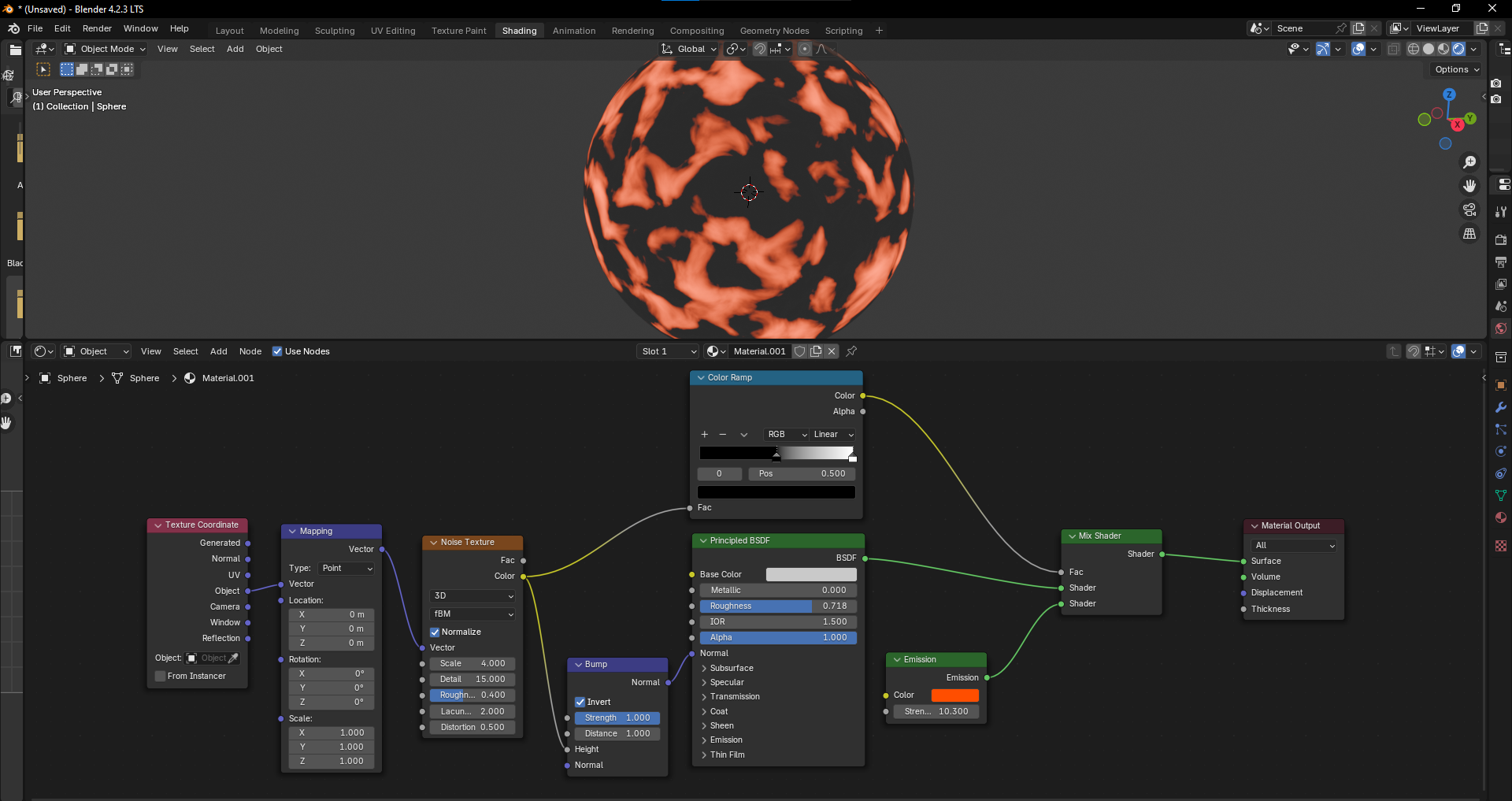
Task: Enable Use Nodes in the shader editor
Action: point(277,351)
